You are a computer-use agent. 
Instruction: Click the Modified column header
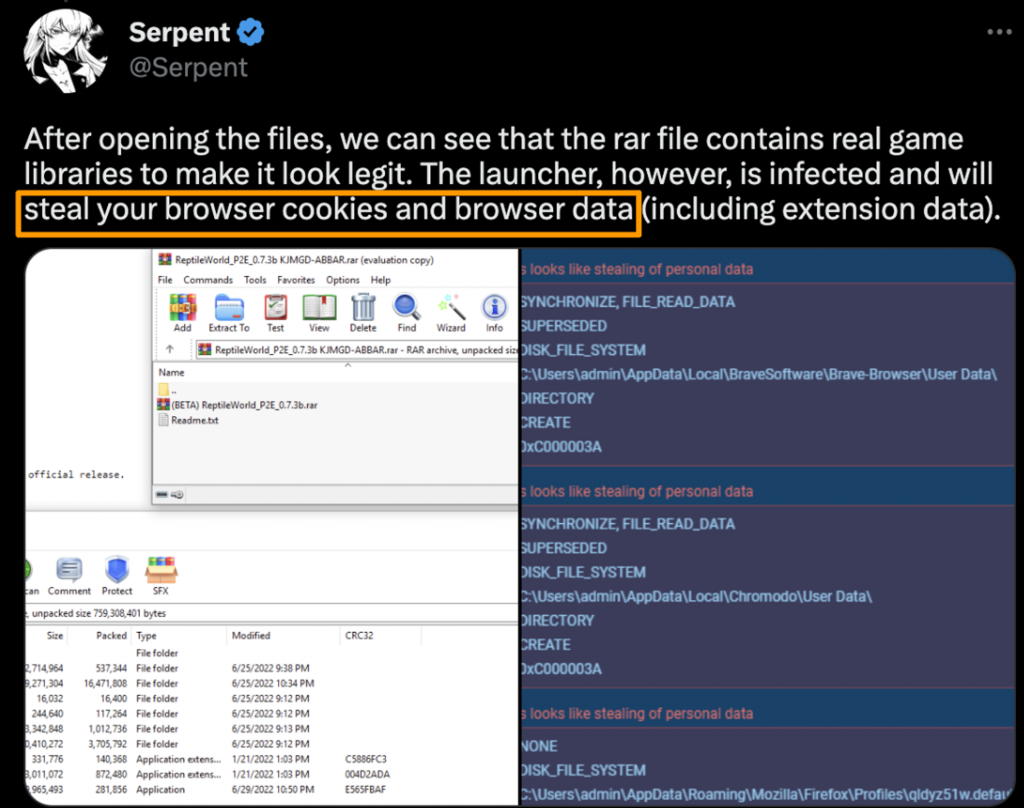click(251, 636)
